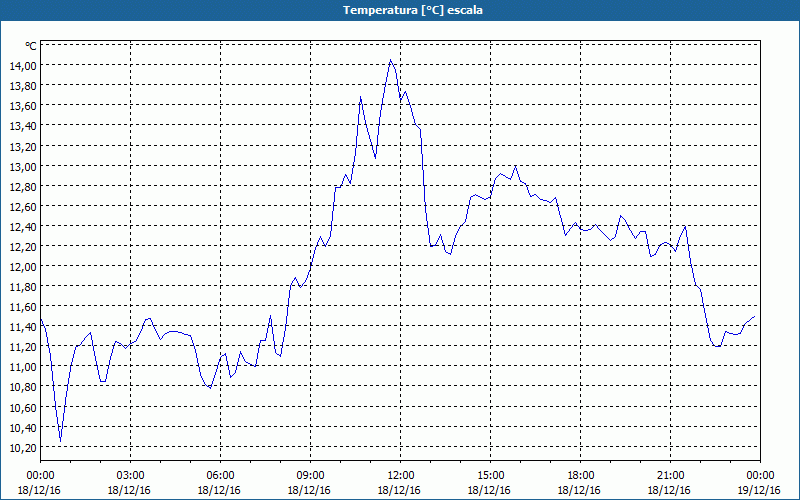Click the 00:00 time label above 18/12/16
Image resolution: width=800 pixels, height=500 pixels.
point(40,476)
